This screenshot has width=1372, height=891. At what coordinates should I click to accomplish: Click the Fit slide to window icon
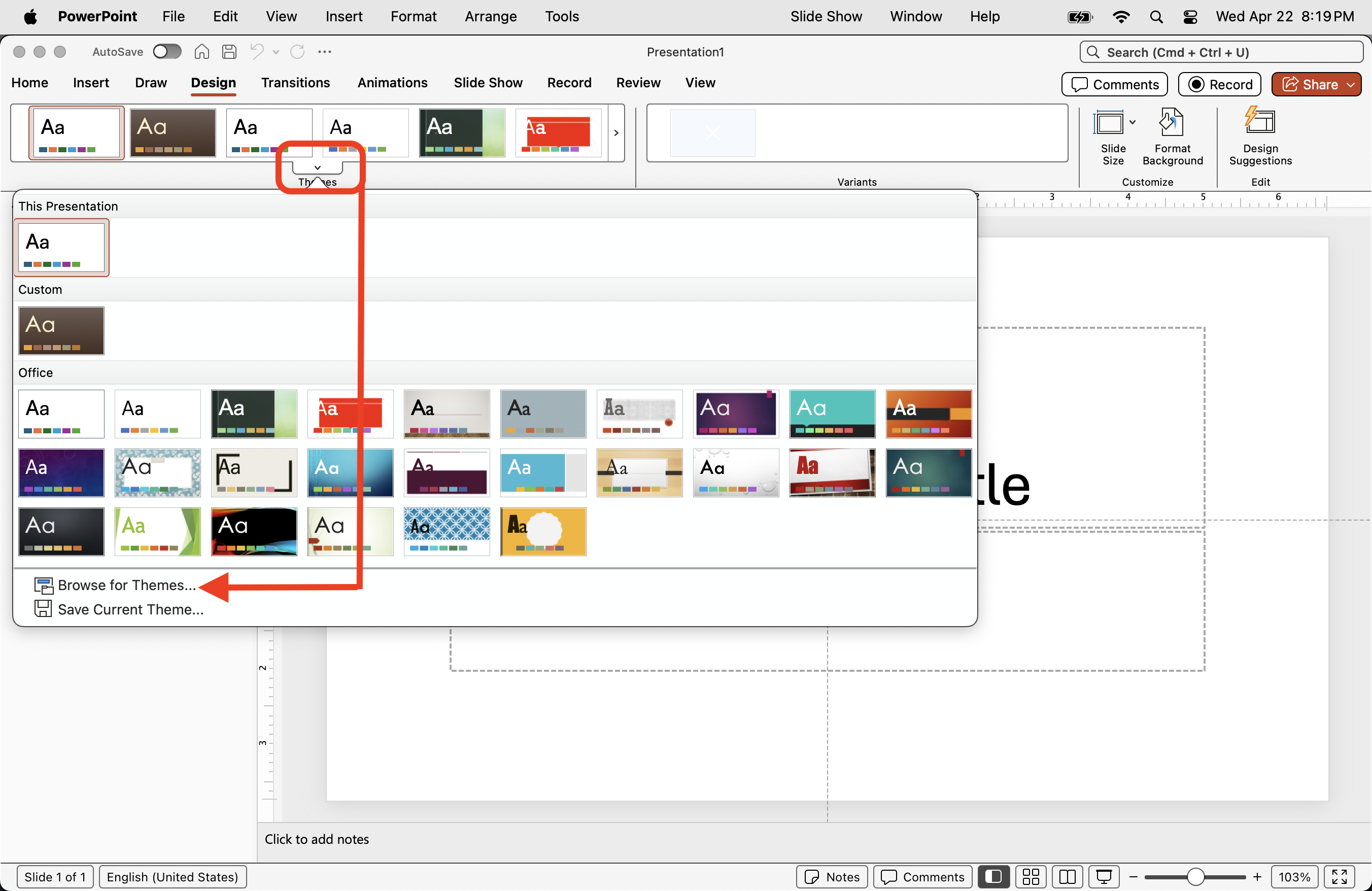1339,877
